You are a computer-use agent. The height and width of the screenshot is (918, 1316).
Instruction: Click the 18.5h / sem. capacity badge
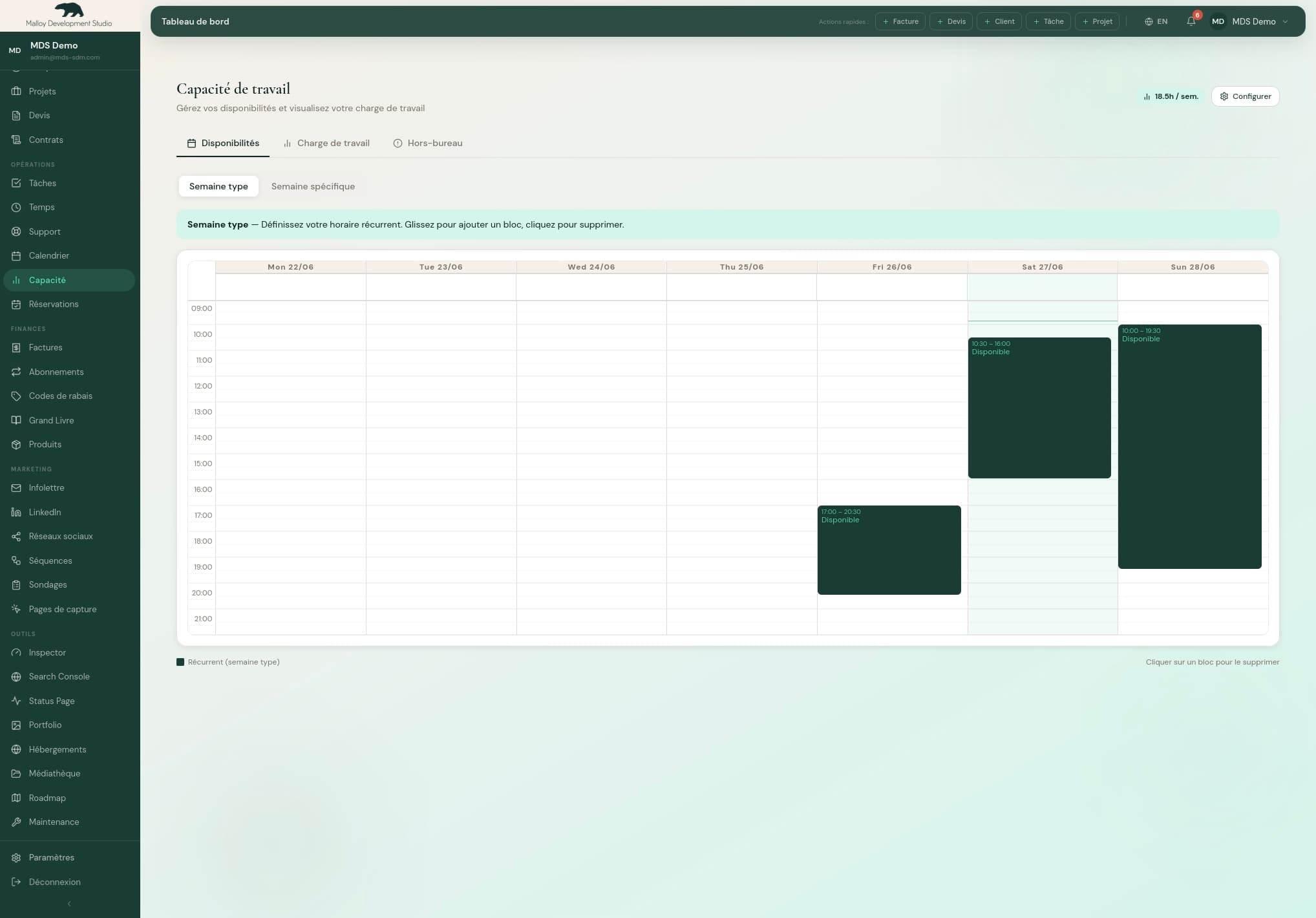1171,96
